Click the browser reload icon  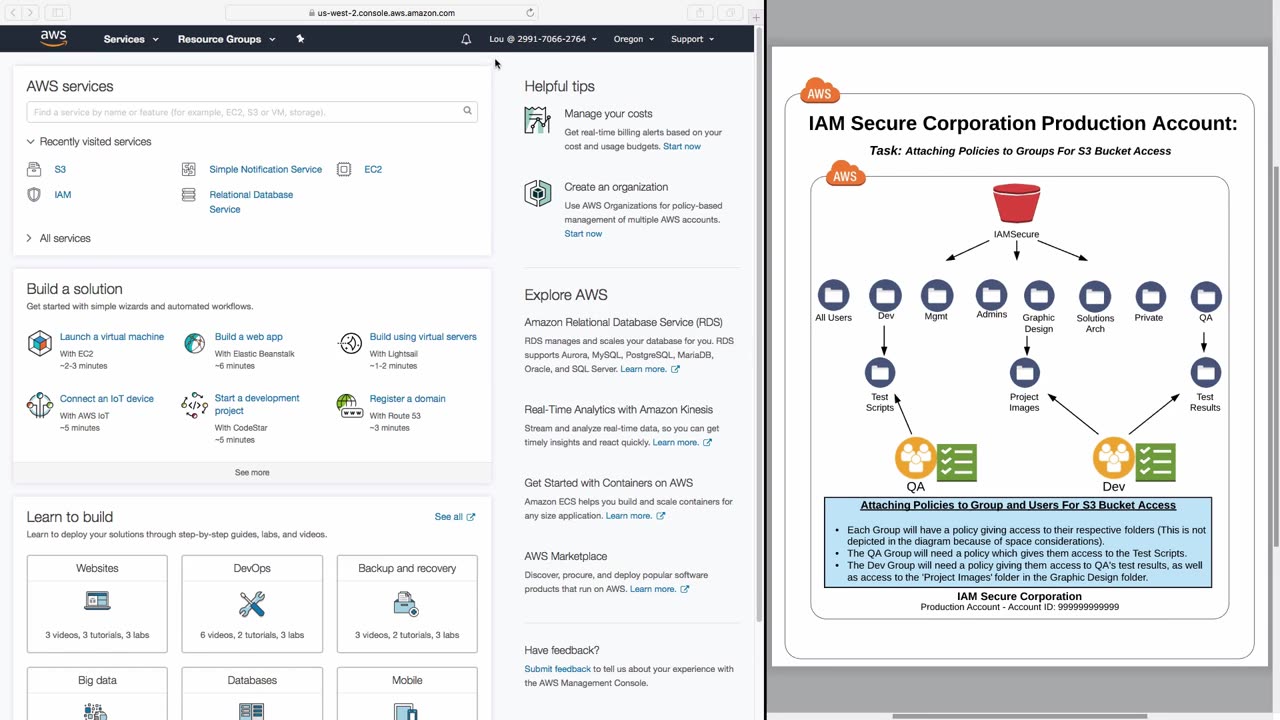[x=530, y=13]
